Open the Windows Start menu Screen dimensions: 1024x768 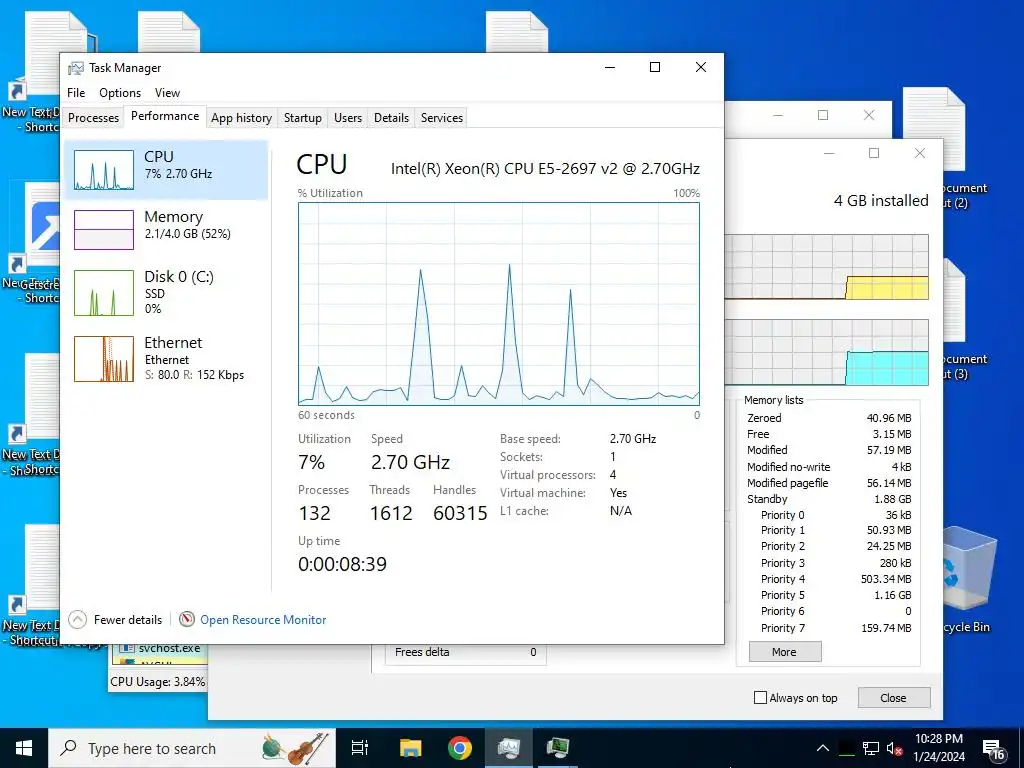coord(24,748)
